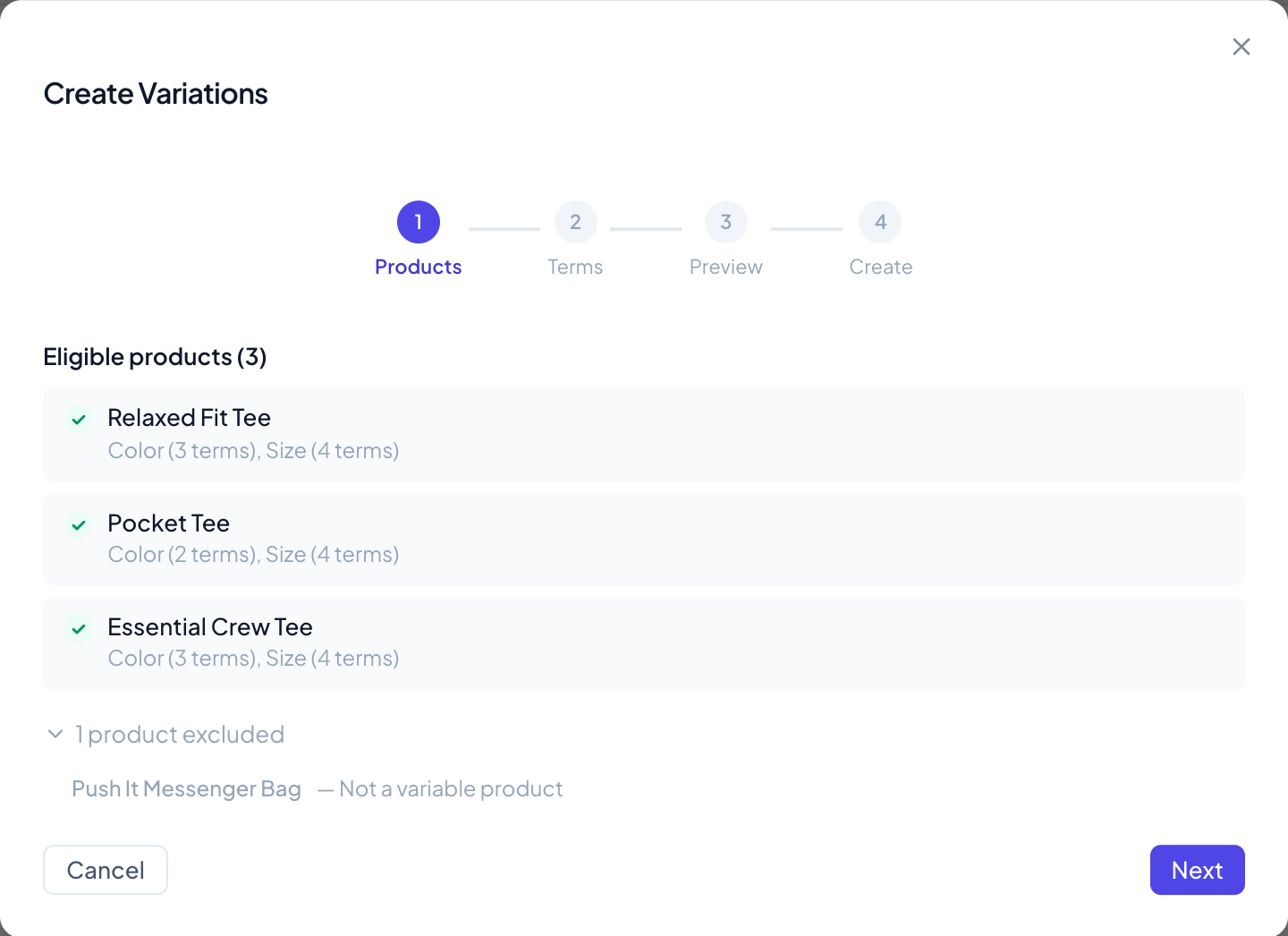Select the Preview step label
The width and height of the screenshot is (1288, 936).
pos(726,267)
